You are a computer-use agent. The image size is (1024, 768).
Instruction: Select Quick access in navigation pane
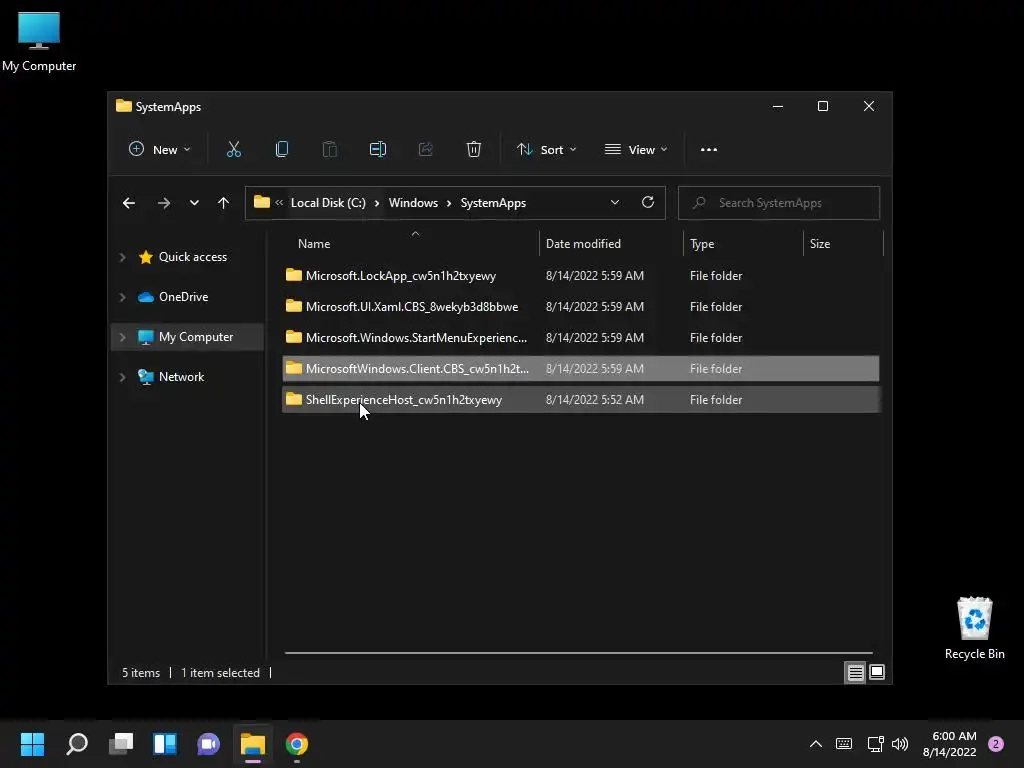(x=193, y=257)
